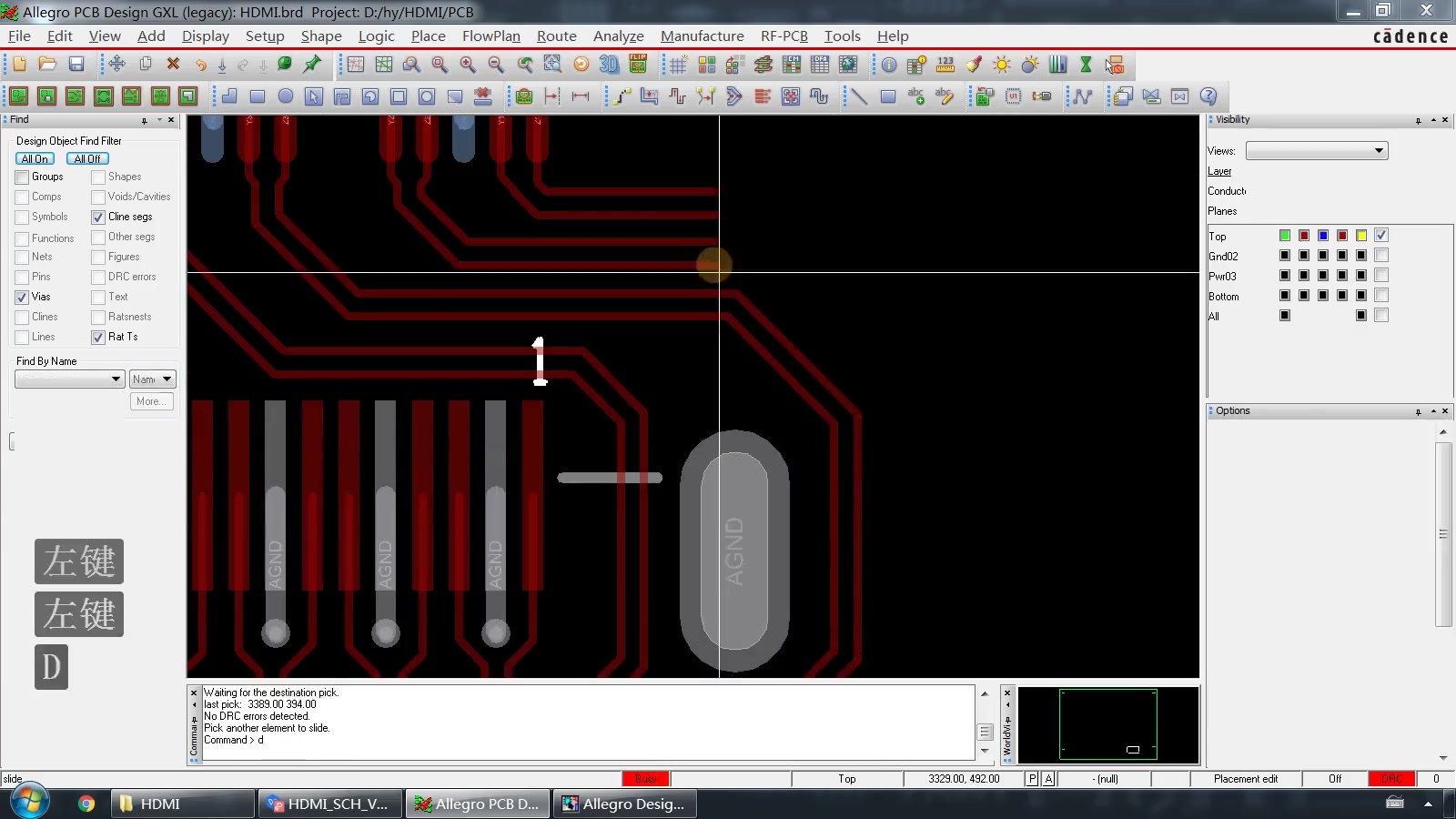Viewport: 1456px width, 819px height.
Task: Click the Add Connect routing icon
Action: click(621, 96)
